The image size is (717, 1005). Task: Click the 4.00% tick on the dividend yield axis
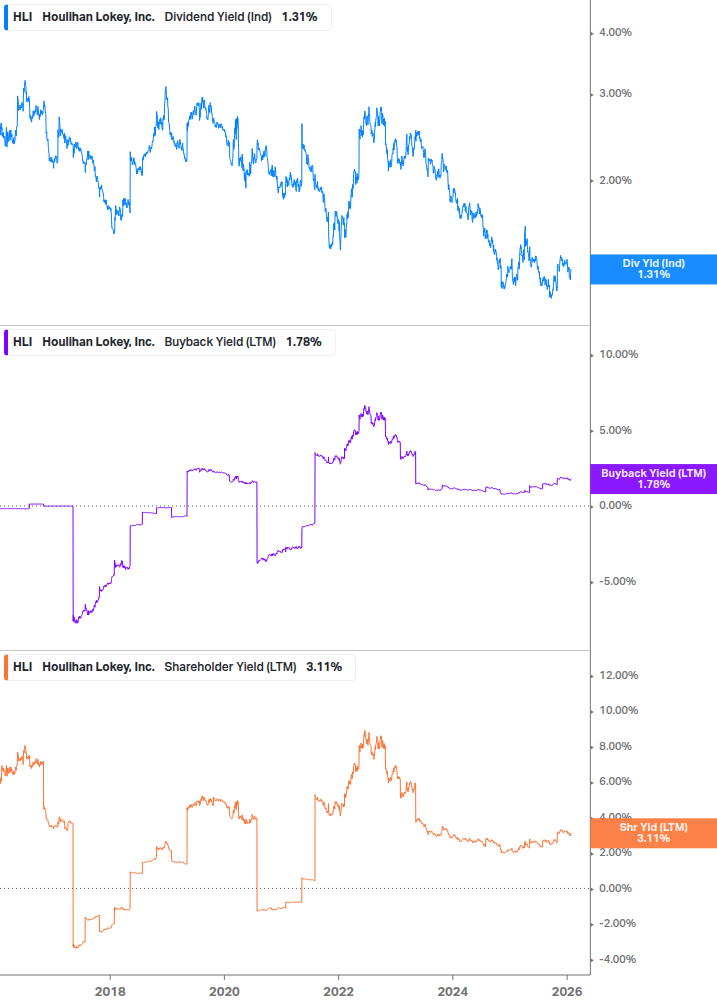(x=615, y=33)
